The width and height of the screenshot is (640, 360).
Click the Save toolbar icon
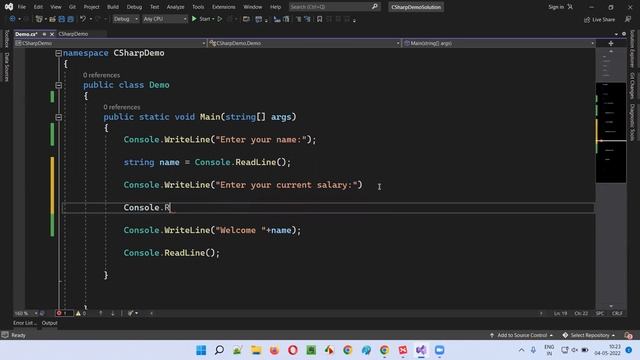[62, 19]
